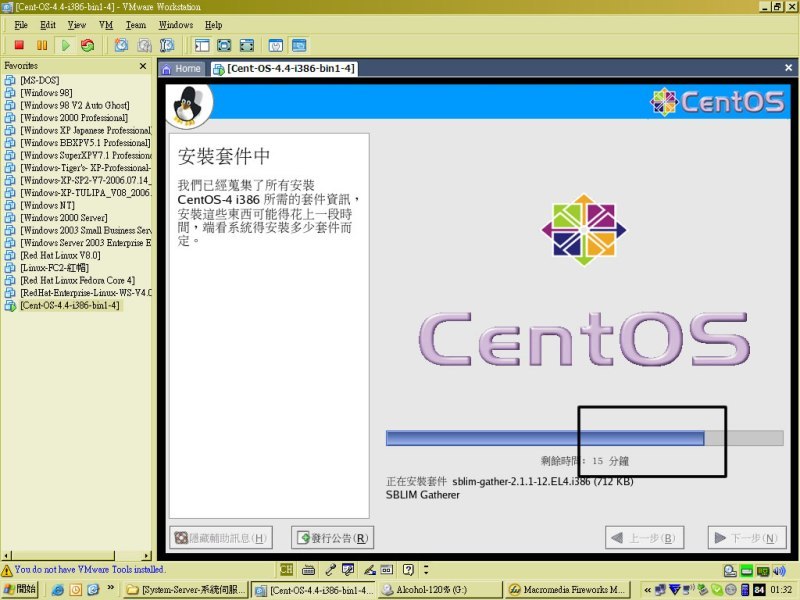Click the 隱藏輔助訊息 (H) button

[221, 538]
